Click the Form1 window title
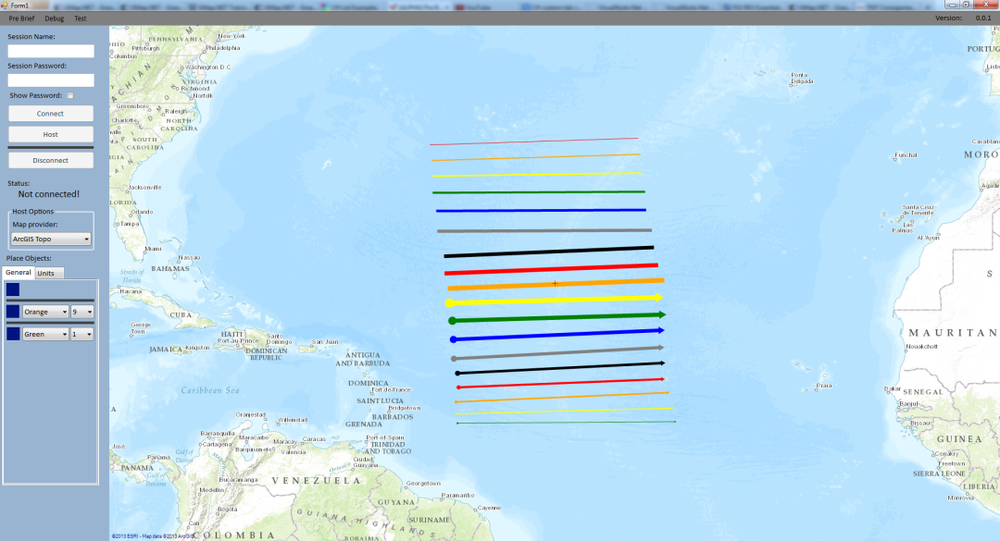1000x541 pixels. tap(20, 5)
